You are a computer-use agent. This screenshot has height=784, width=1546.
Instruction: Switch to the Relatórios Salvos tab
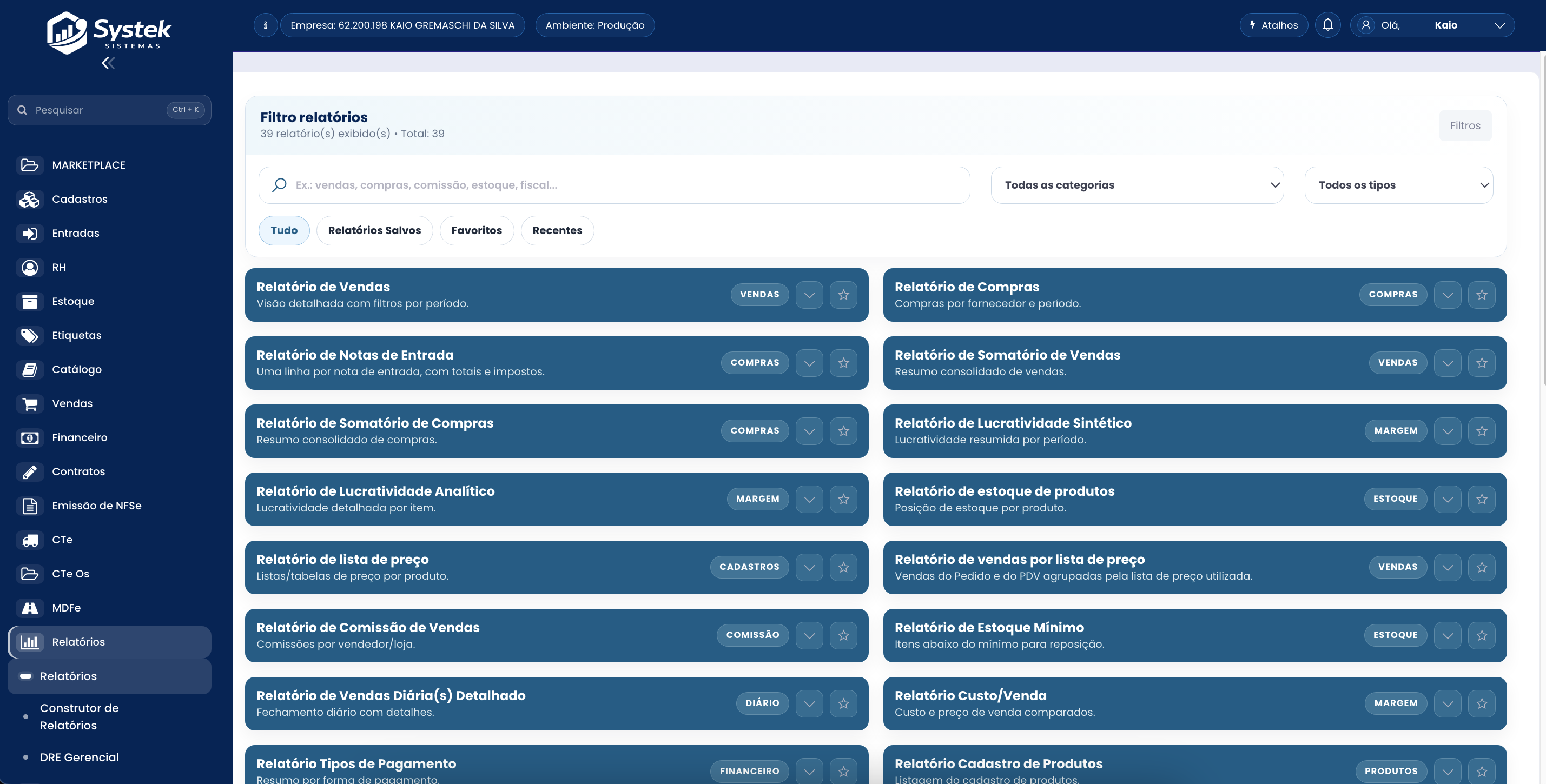point(374,230)
